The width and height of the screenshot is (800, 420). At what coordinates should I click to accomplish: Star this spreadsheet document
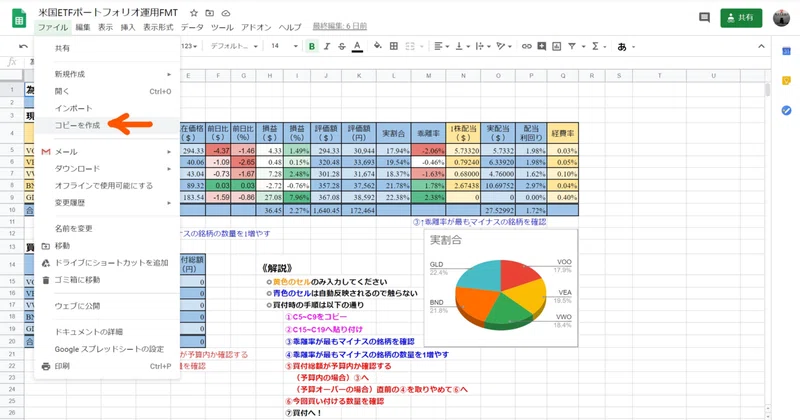[x=194, y=13]
